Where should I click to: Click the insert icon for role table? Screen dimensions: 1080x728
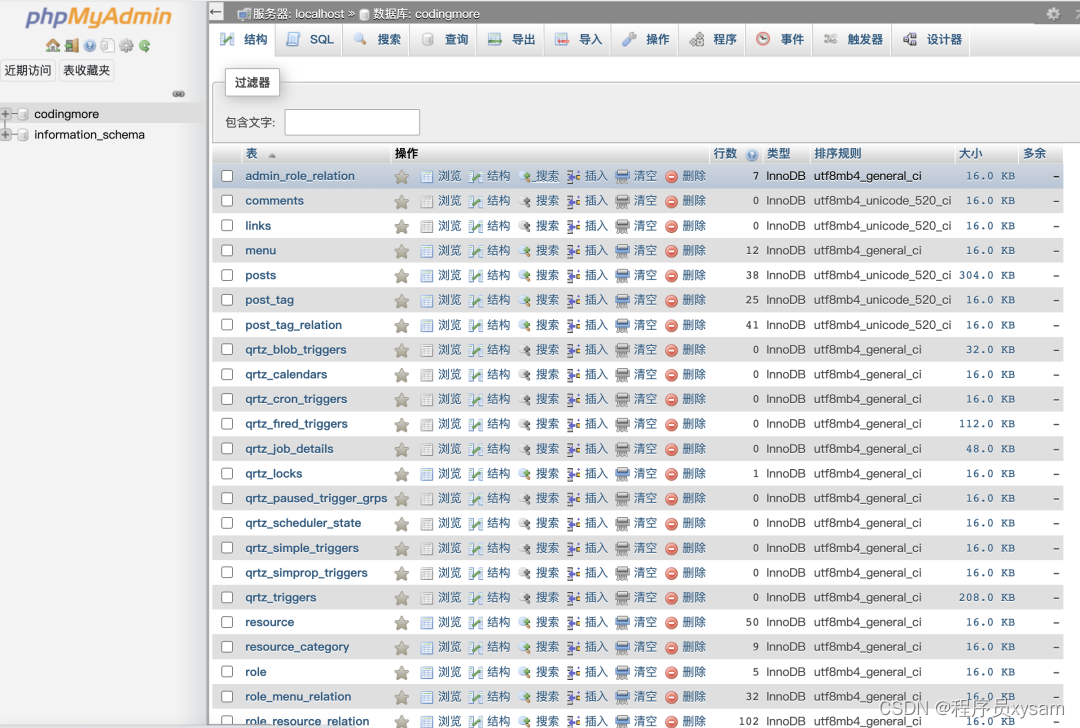click(574, 673)
